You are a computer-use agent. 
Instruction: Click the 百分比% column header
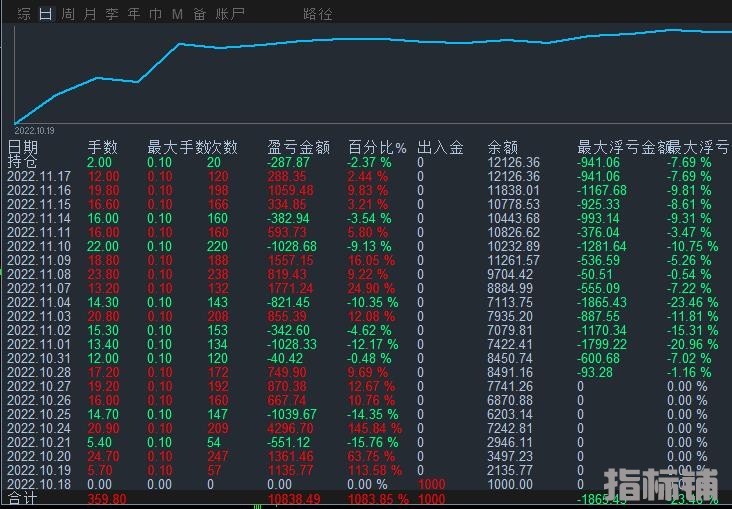click(x=377, y=147)
